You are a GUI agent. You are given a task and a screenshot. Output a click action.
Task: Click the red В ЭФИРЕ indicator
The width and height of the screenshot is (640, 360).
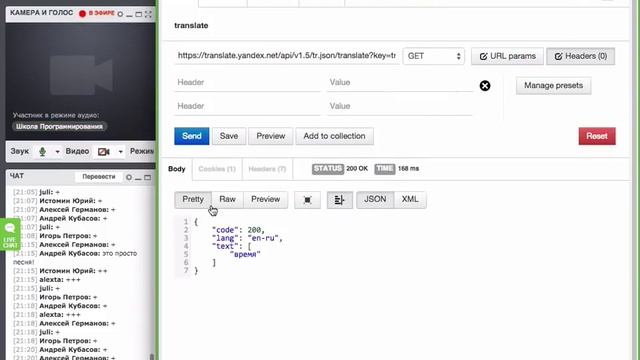pyautogui.click(x=97, y=13)
